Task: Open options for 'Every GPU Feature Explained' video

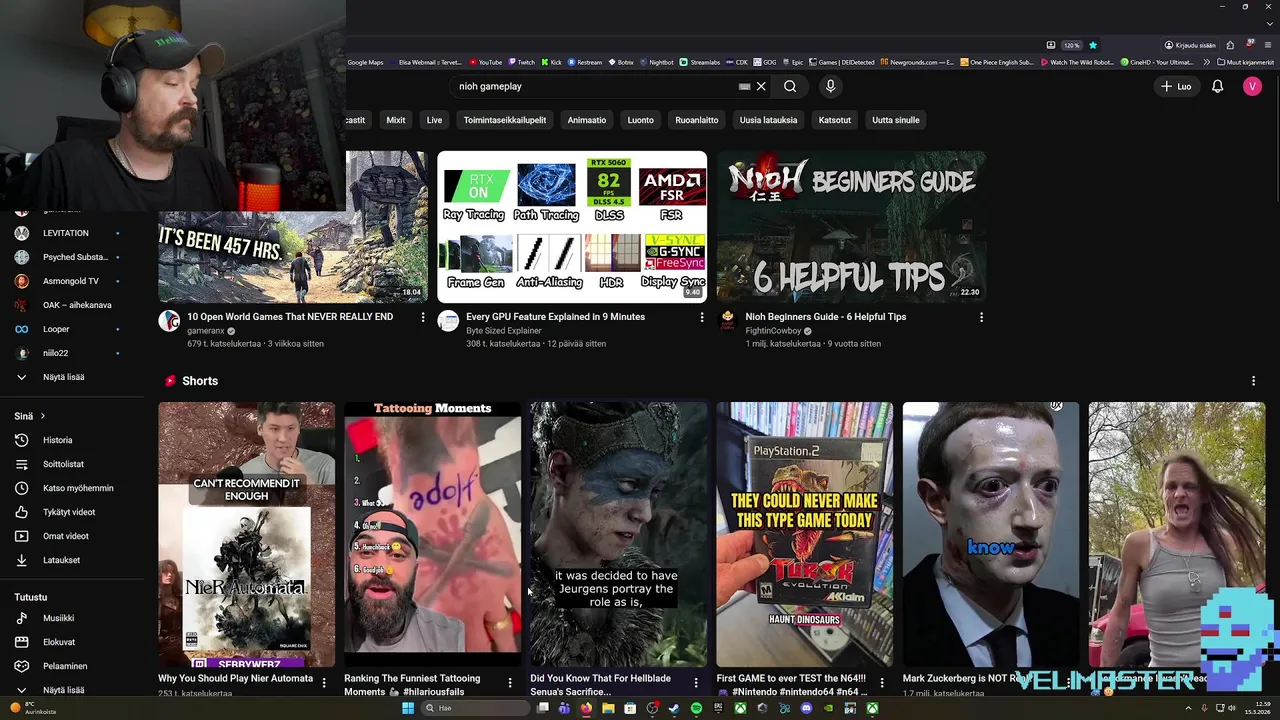Action: point(702,317)
